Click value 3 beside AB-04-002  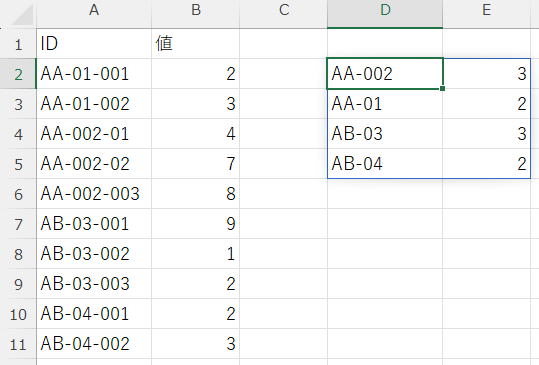pyautogui.click(x=196, y=343)
